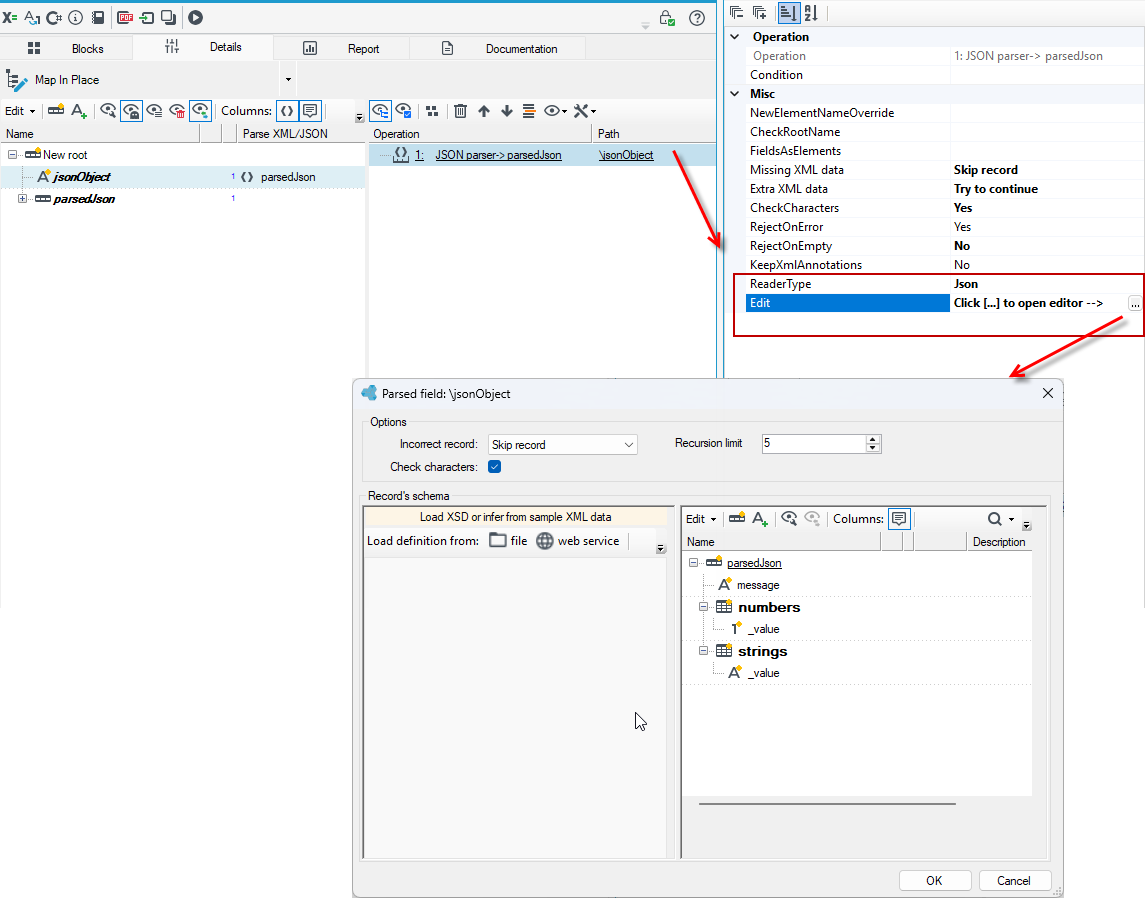Toggle categorized view in the properties grid
Image resolution: width=1145 pixels, height=906 pixels.
[x=788, y=12]
